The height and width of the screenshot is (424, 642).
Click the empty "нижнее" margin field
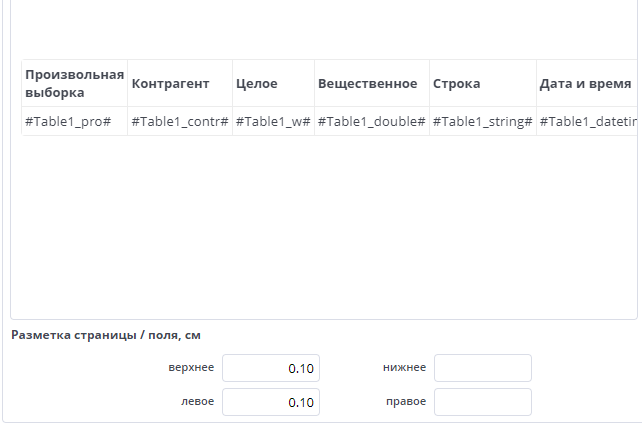482,368
